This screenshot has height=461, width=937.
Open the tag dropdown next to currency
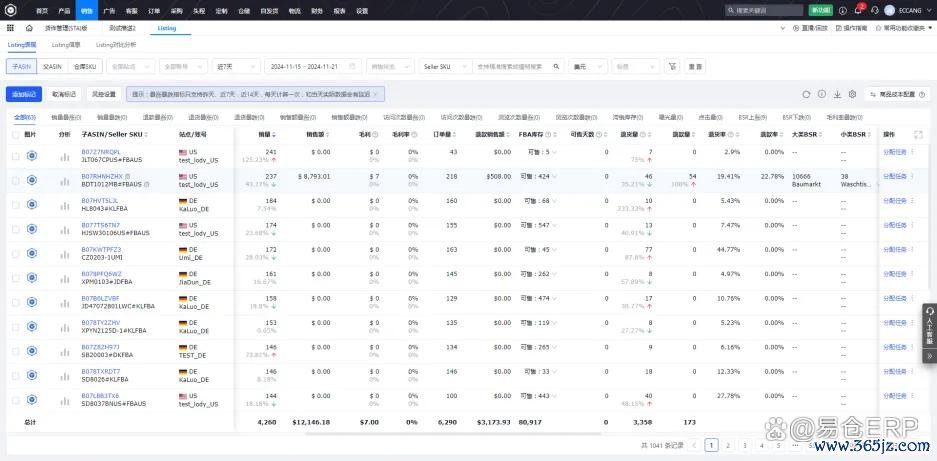click(x=636, y=66)
